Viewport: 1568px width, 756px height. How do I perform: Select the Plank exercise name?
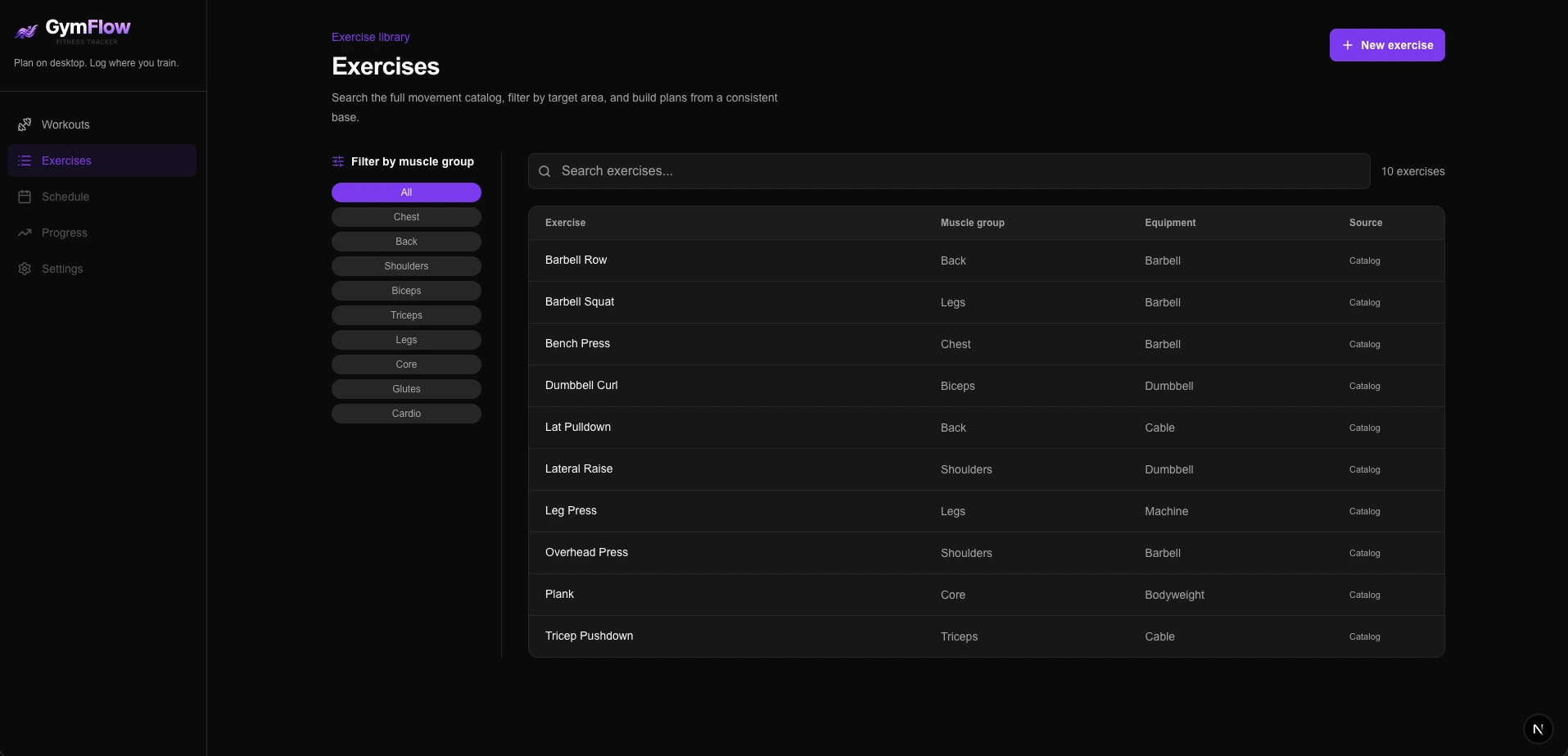click(559, 594)
